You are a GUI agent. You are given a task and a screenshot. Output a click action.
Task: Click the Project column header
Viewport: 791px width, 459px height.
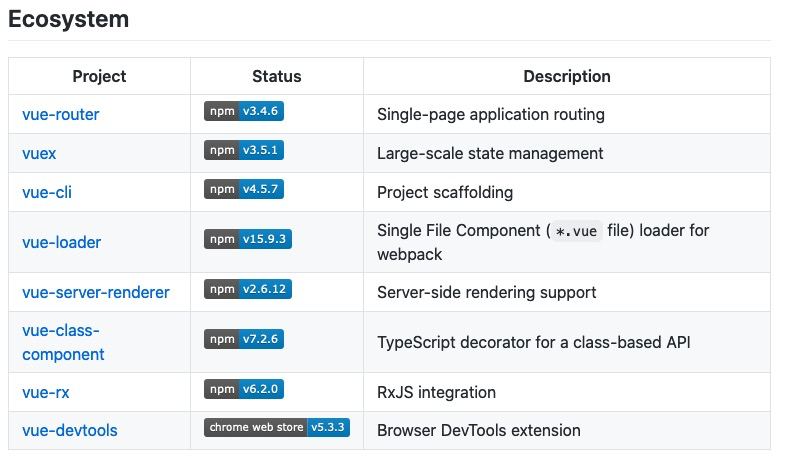(99, 76)
